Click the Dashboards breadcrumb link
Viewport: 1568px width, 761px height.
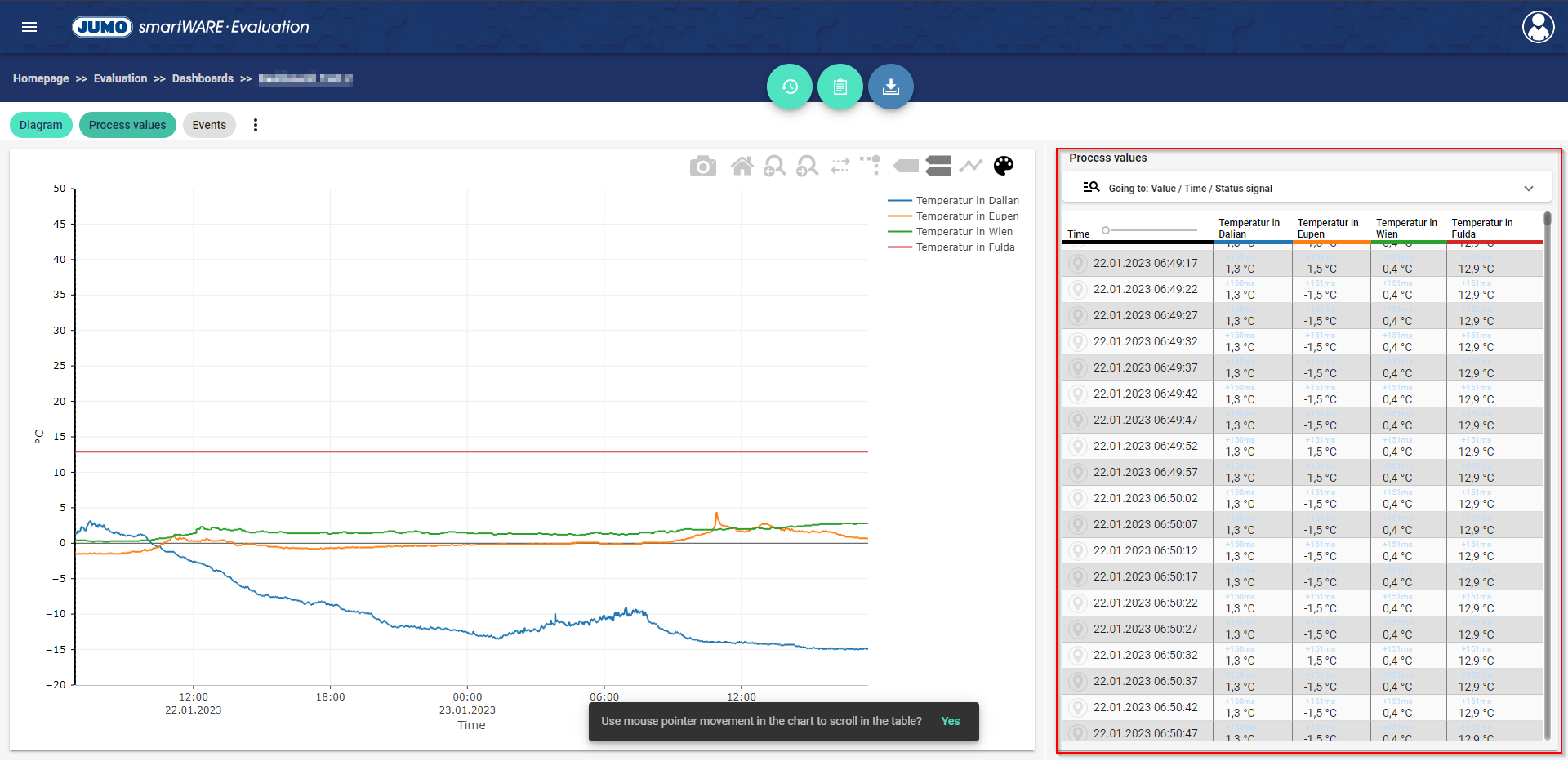click(203, 78)
